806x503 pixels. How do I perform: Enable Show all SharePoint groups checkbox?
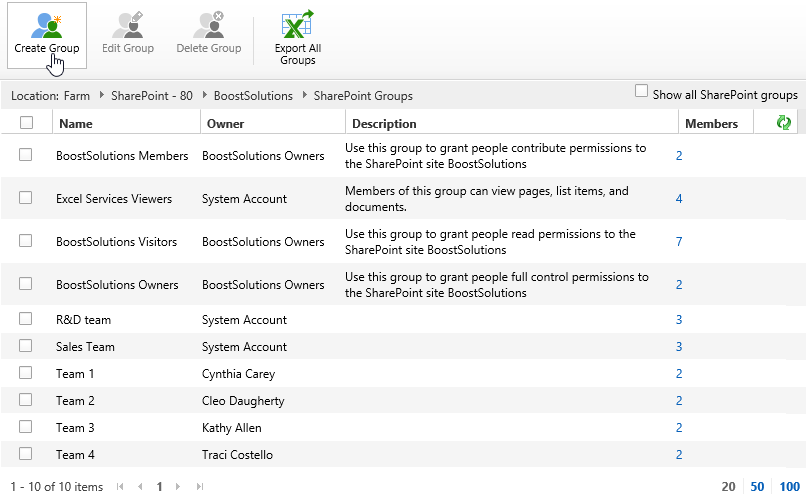click(x=642, y=92)
